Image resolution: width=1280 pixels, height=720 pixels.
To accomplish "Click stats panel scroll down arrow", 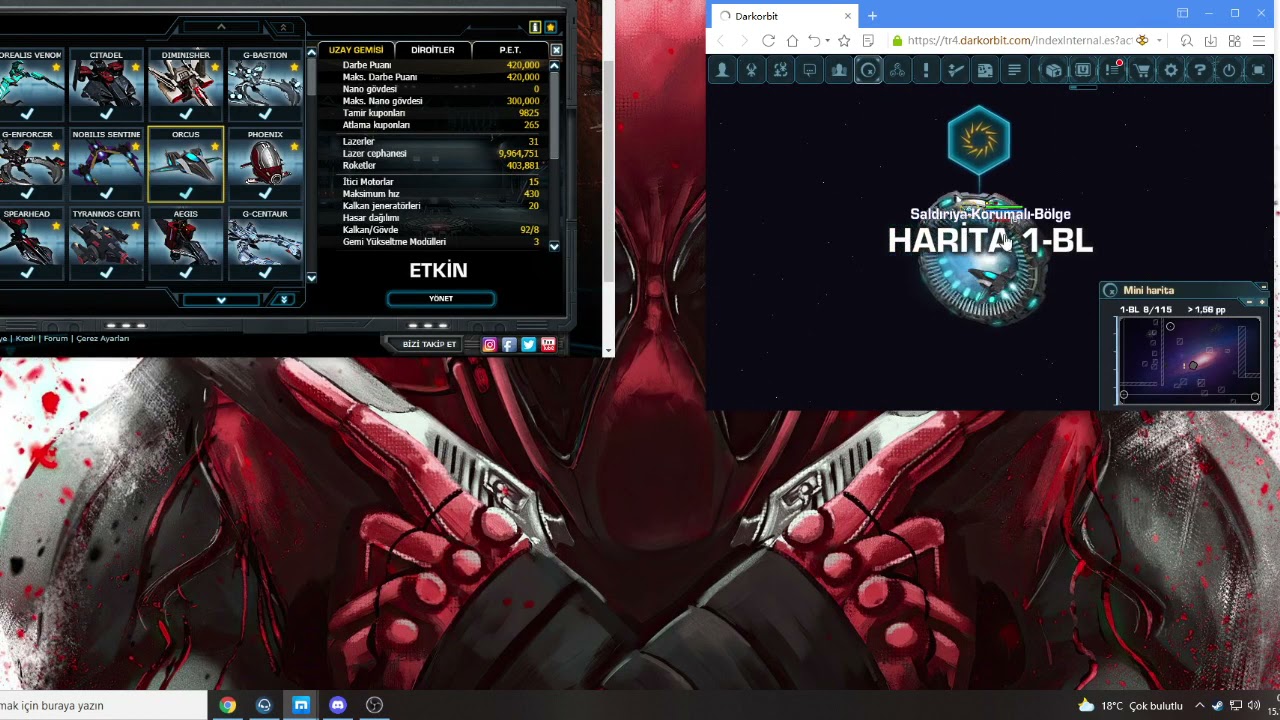I will tap(554, 246).
